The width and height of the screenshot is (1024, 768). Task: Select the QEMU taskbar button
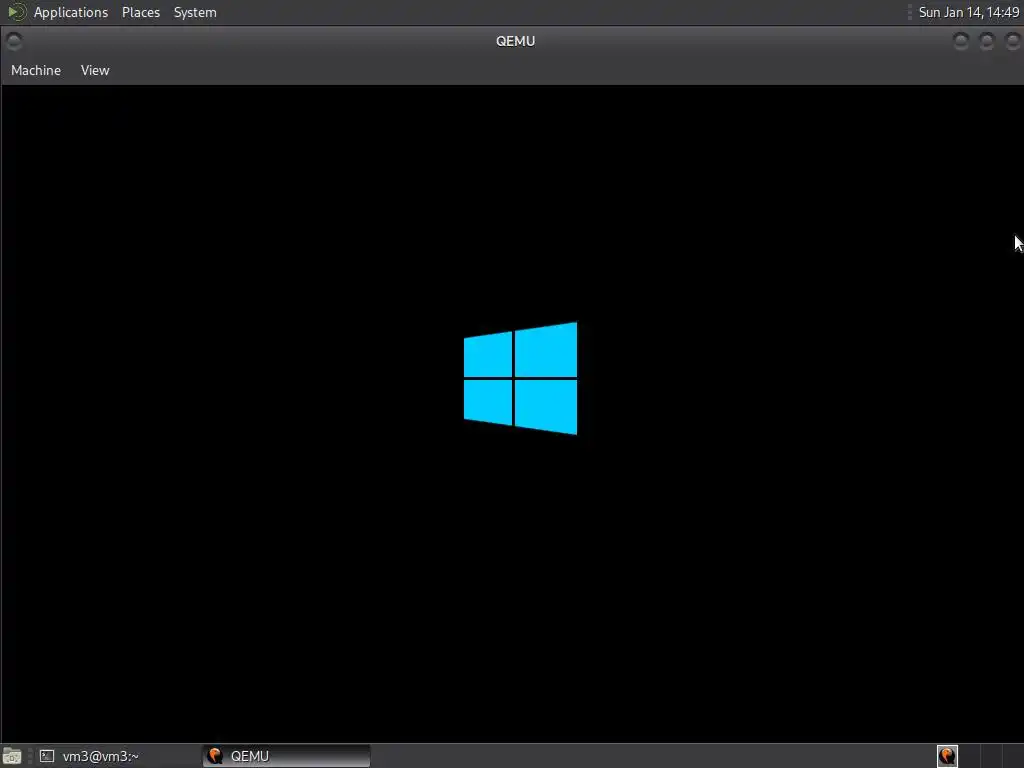287,756
